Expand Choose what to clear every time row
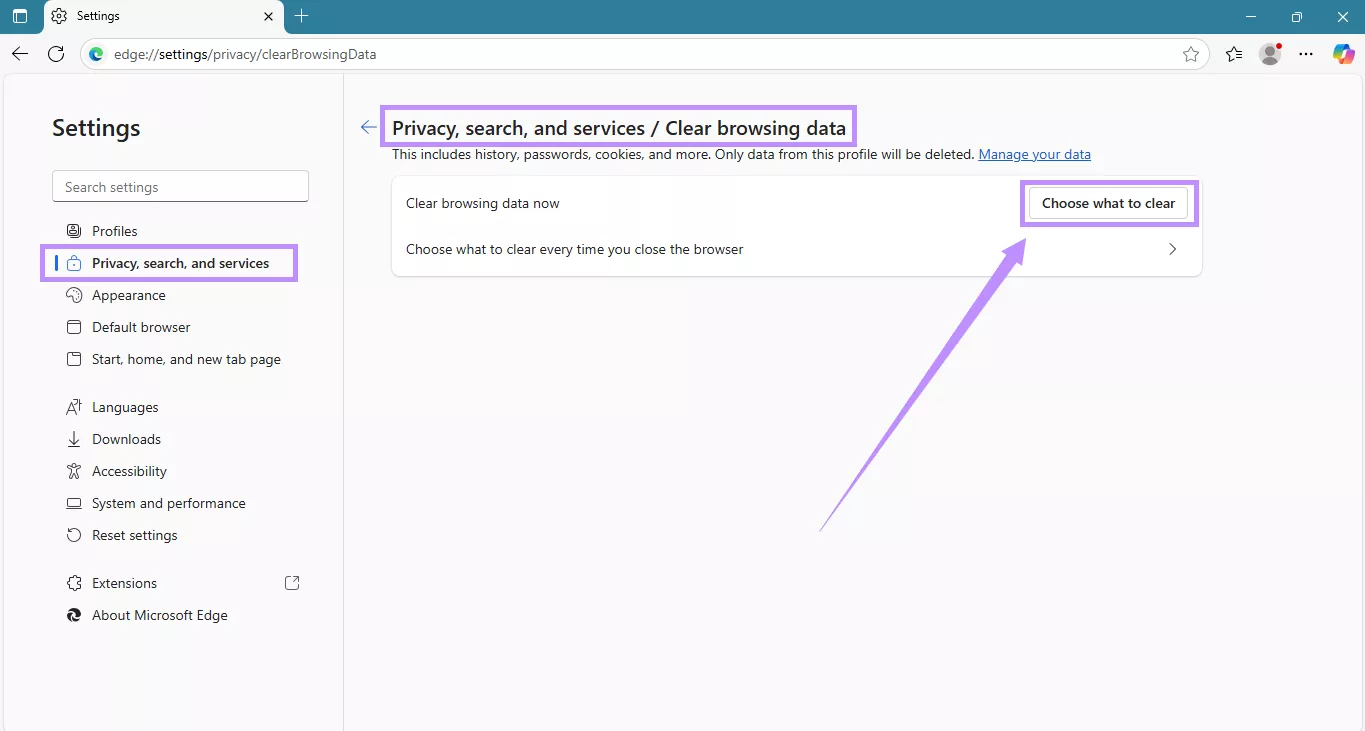This screenshot has height=731, width=1365. pos(796,249)
